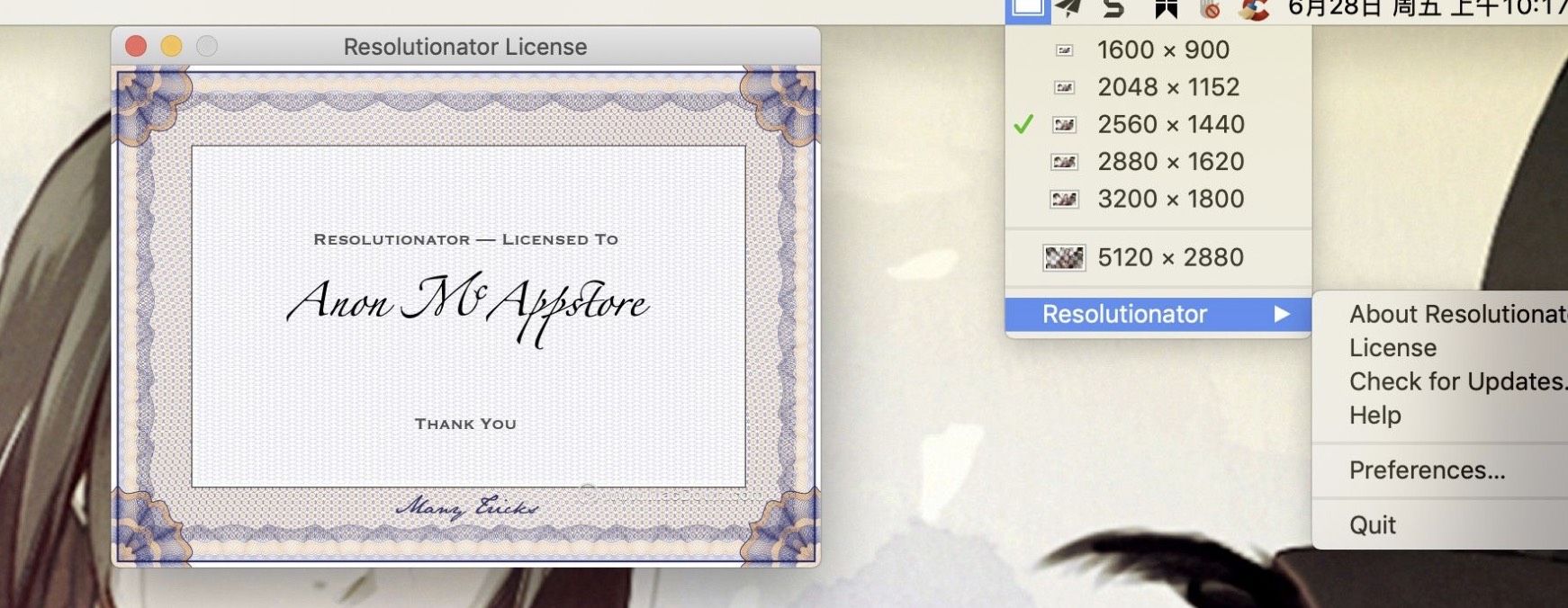Click the Many Tricks signature on certificate
Viewport: 1568px width, 608px height.
click(466, 507)
